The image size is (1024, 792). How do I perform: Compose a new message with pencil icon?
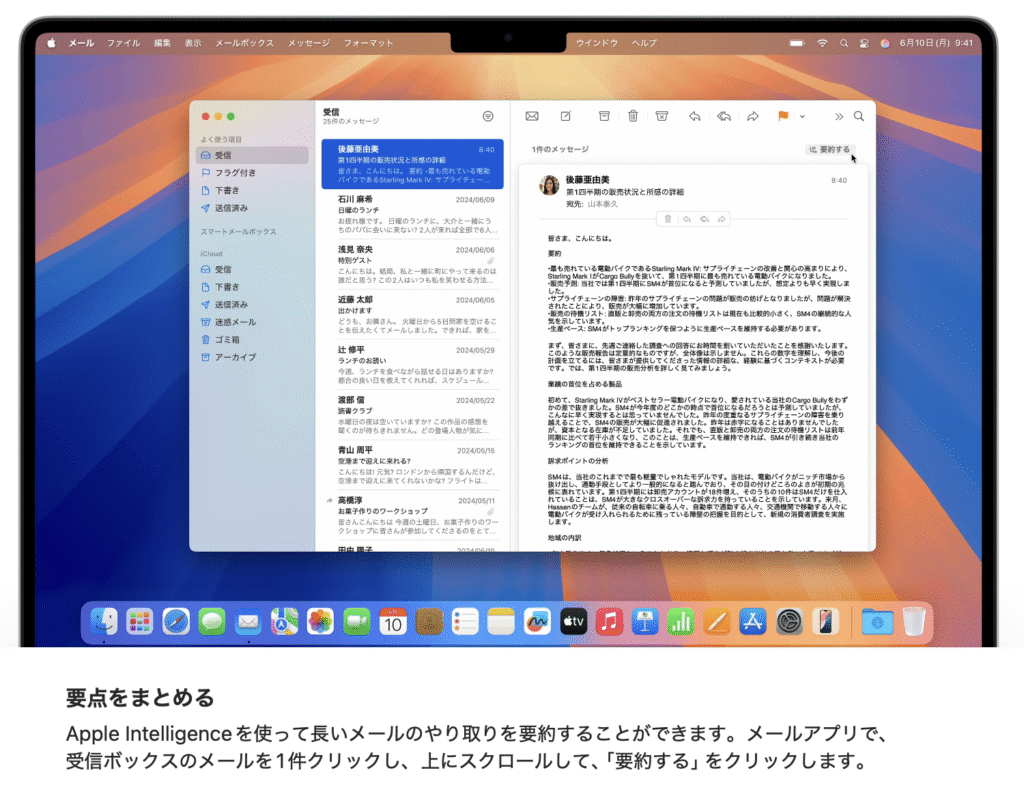click(566, 116)
